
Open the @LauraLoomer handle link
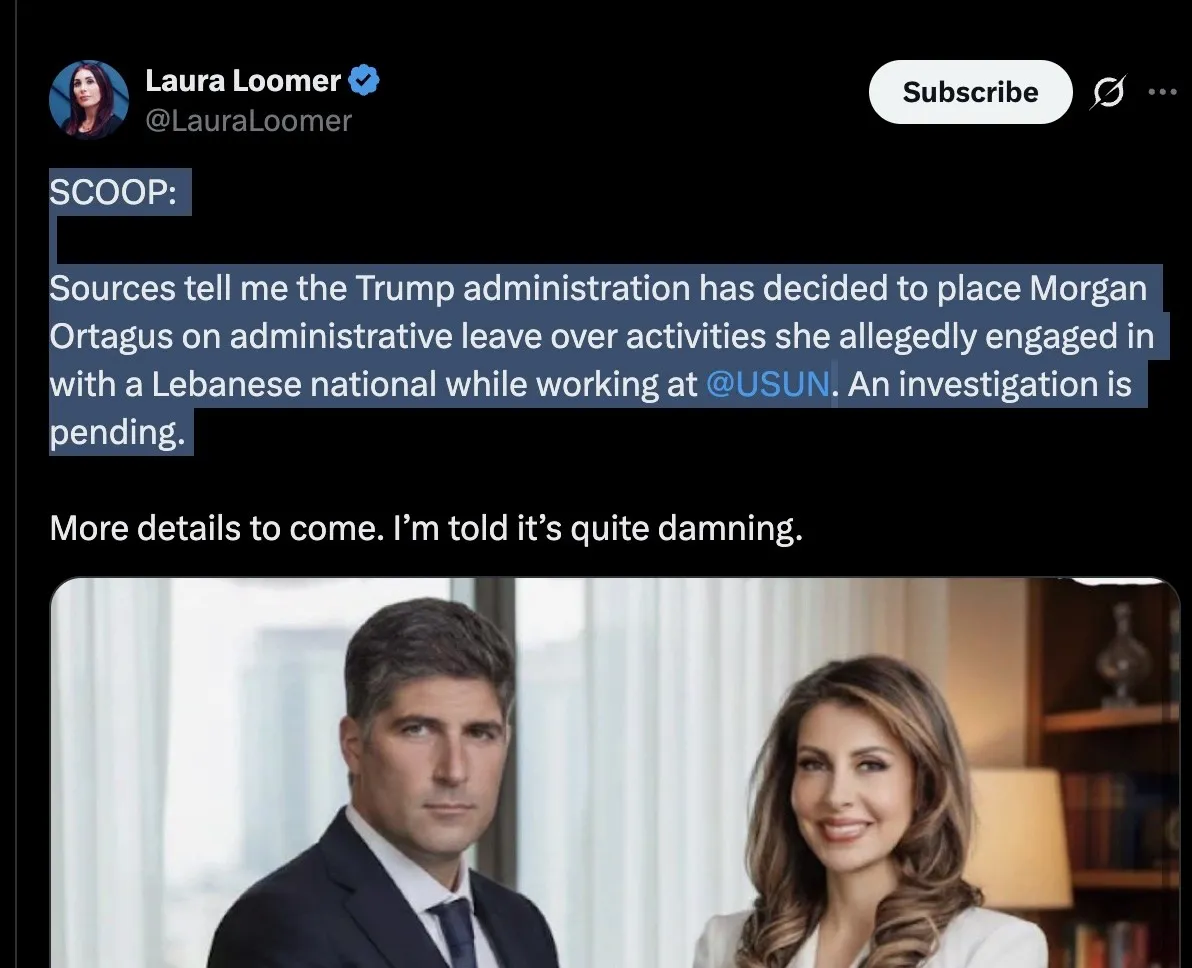point(249,121)
